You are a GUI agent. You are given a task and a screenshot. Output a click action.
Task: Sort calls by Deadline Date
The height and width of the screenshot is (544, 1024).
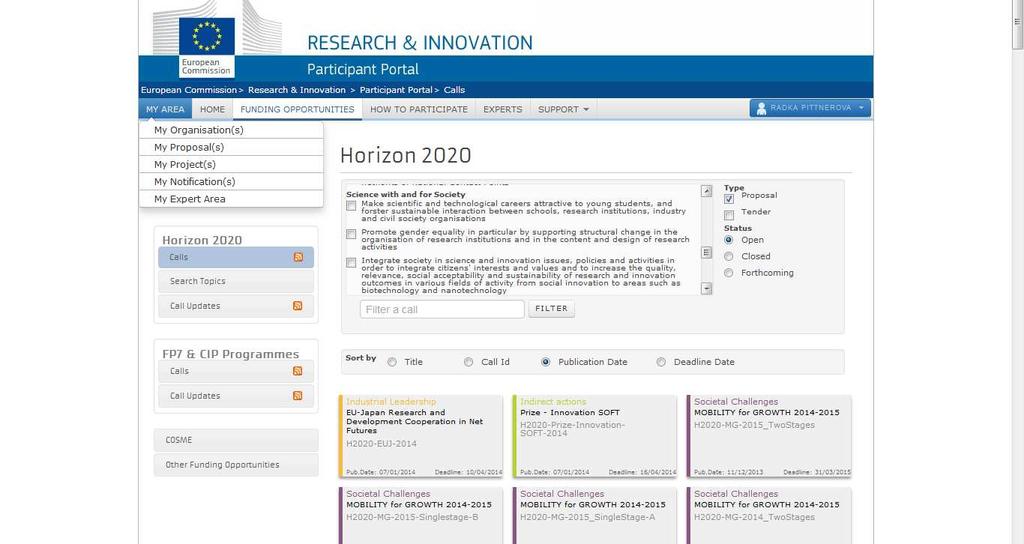661,362
